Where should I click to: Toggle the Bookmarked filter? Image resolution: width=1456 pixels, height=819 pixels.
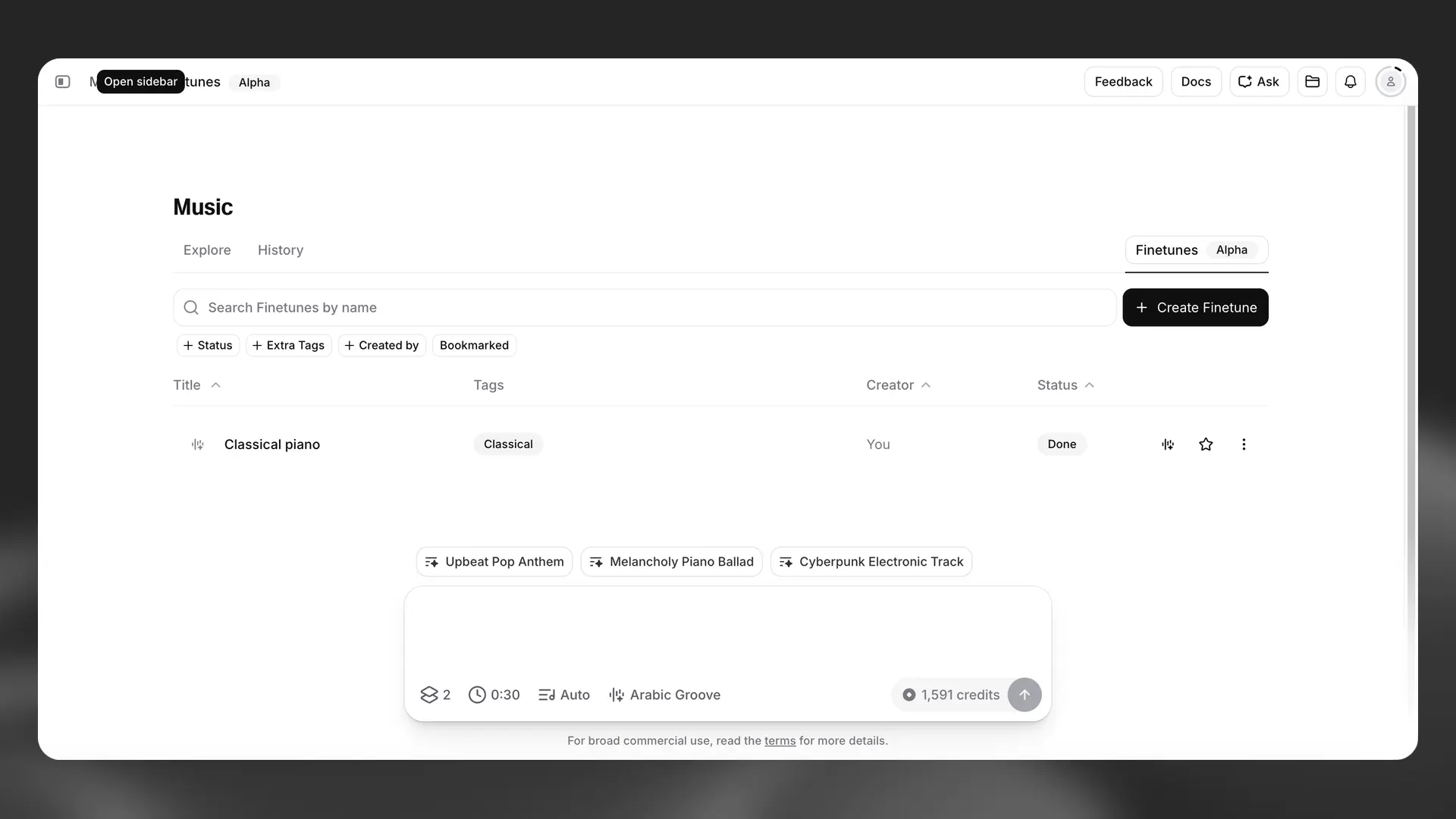[x=474, y=346]
